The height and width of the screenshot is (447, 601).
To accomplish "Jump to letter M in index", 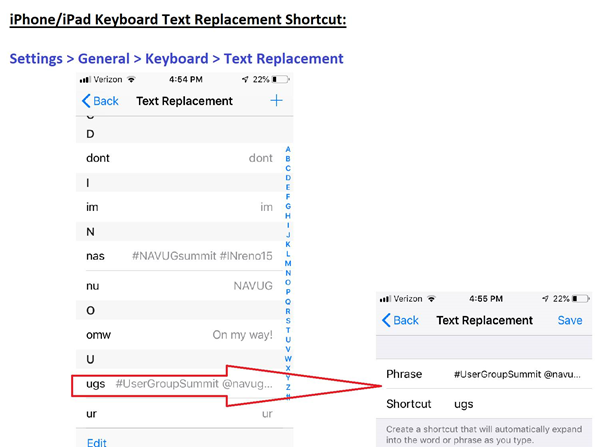I will tap(288, 263).
